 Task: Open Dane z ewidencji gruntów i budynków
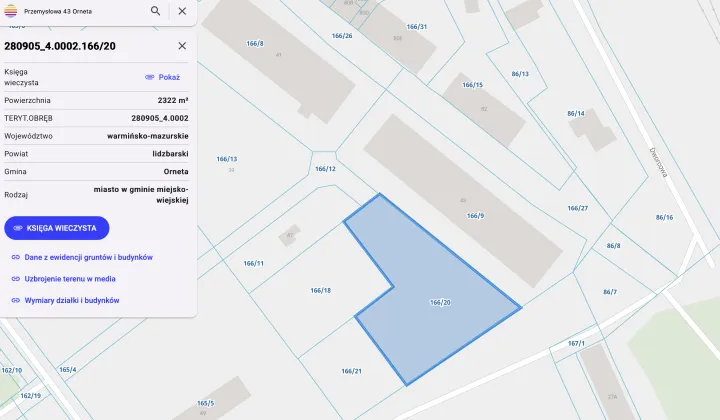(89, 258)
